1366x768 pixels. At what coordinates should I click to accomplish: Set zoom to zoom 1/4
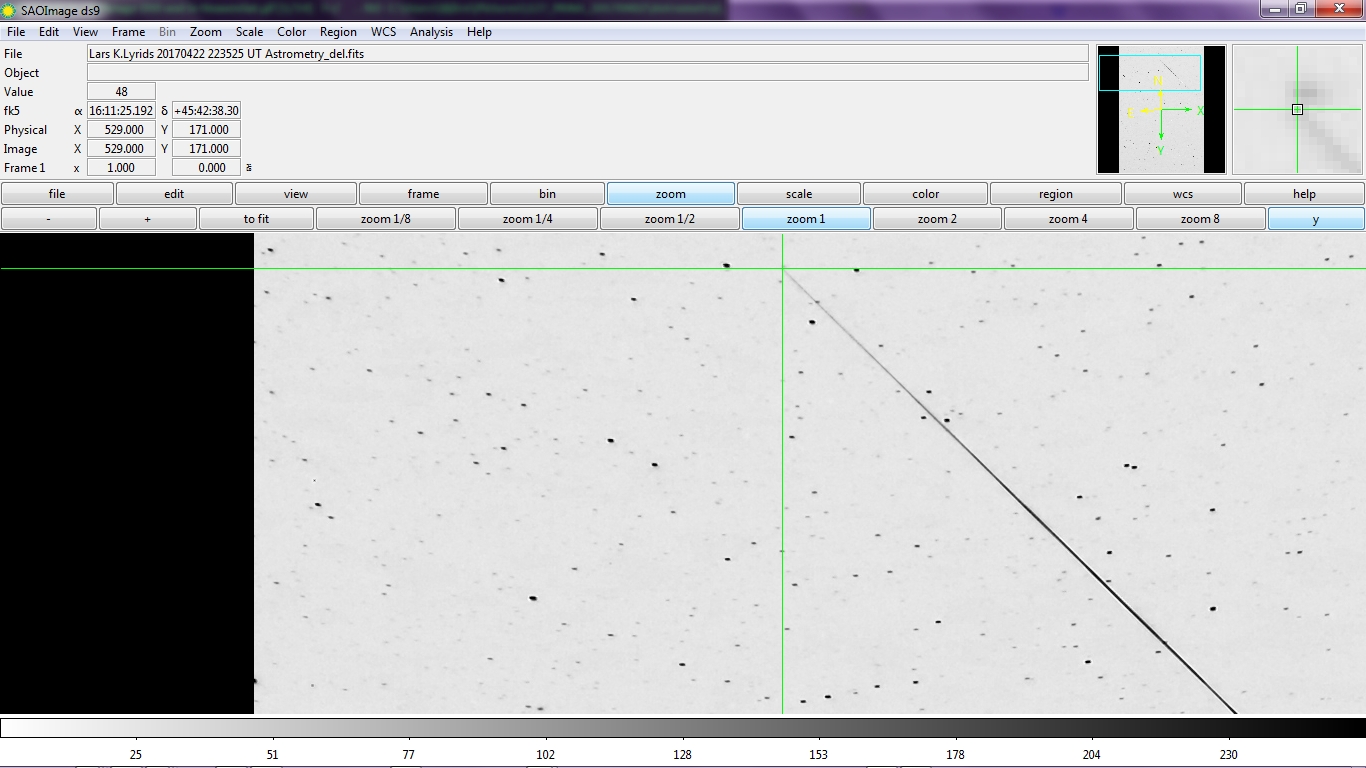[x=527, y=219]
